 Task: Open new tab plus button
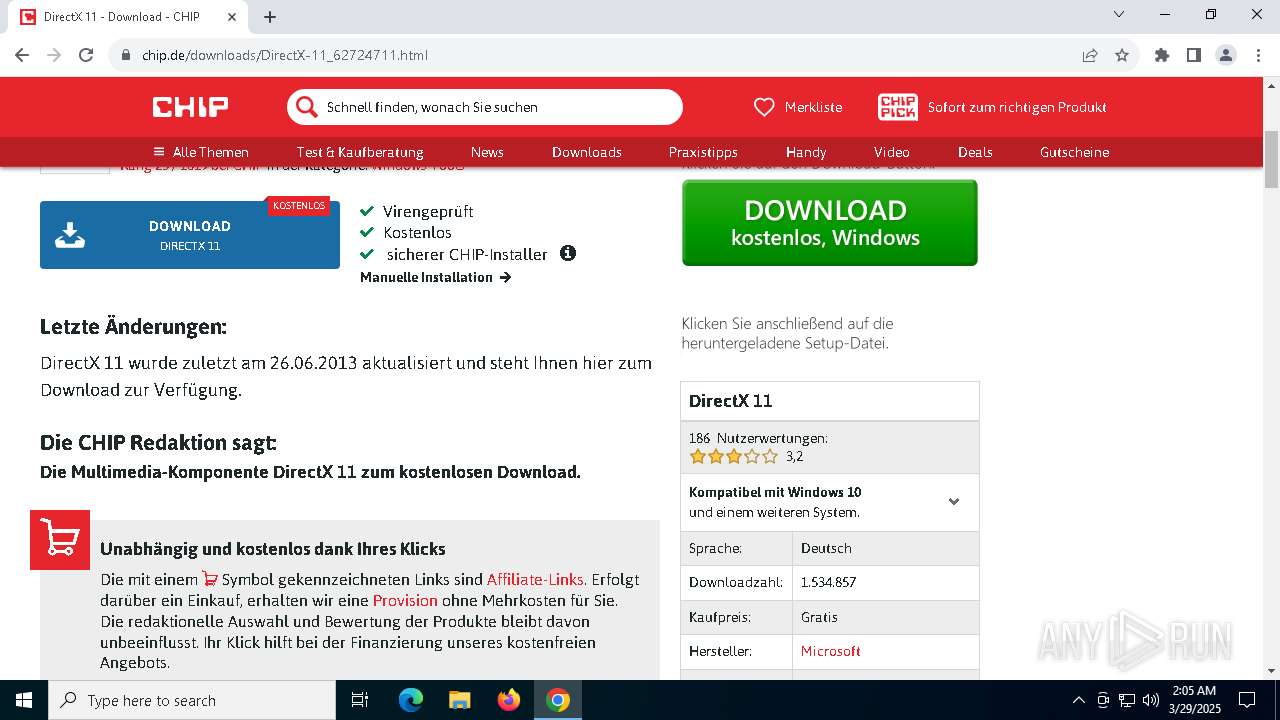[270, 17]
